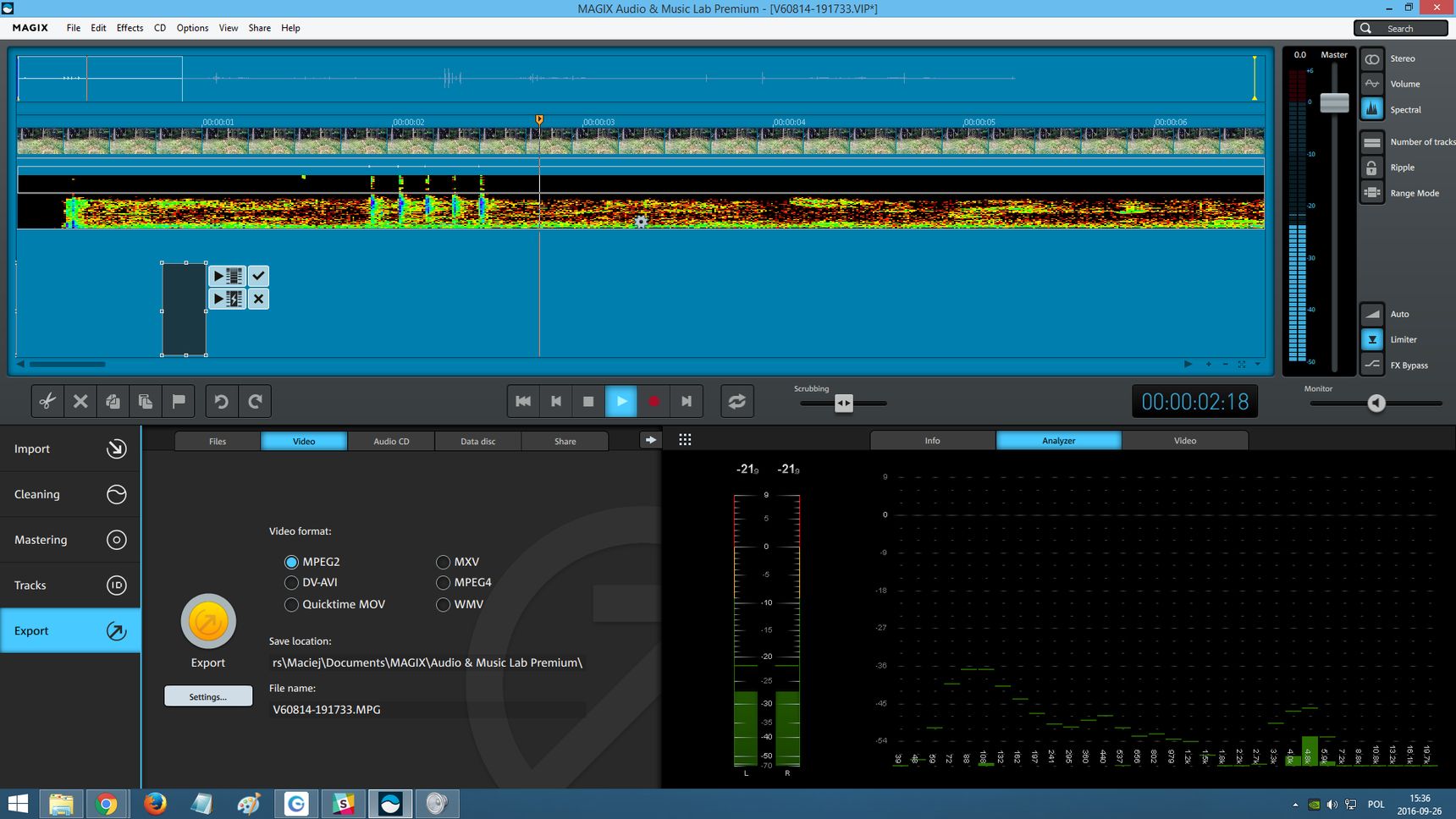The image size is (1456, 819).
Task: Start recording with the red record button
Action: (x=654, y=401)
